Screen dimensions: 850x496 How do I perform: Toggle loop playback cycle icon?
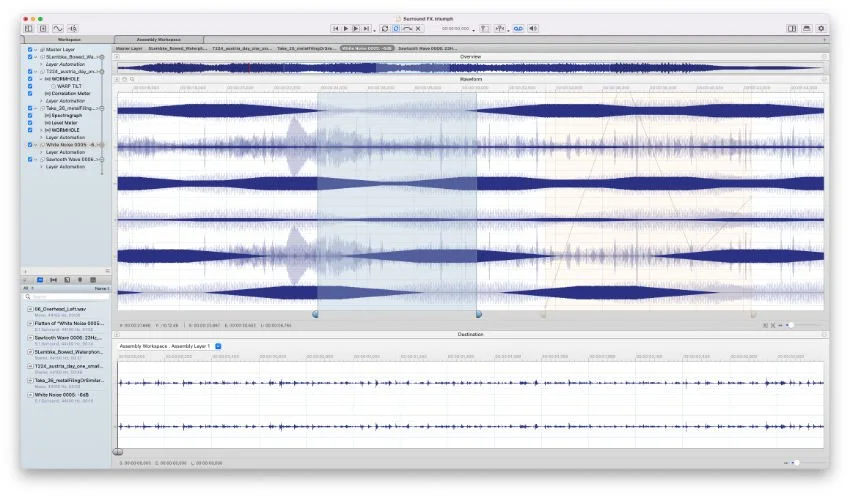[x=385, y=28]
